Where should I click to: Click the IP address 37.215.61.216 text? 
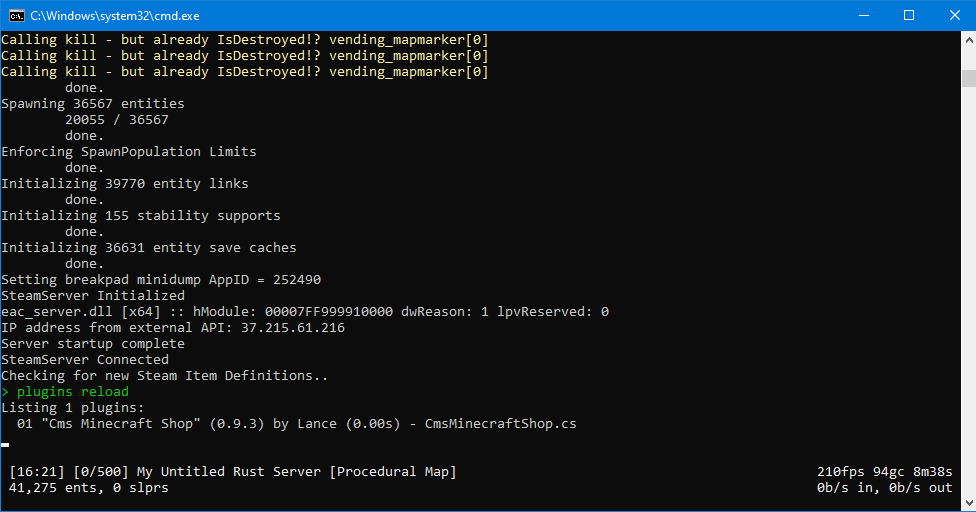(x=292, y=328)
